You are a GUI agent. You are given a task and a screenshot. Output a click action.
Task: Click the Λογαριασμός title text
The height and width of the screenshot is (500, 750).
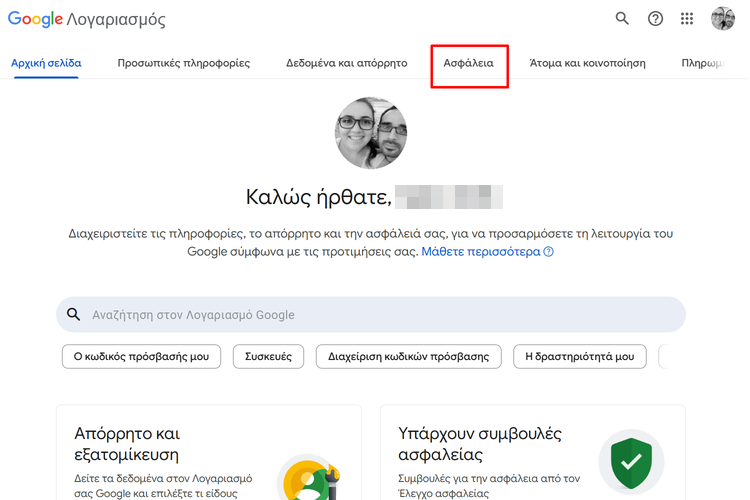116,20
